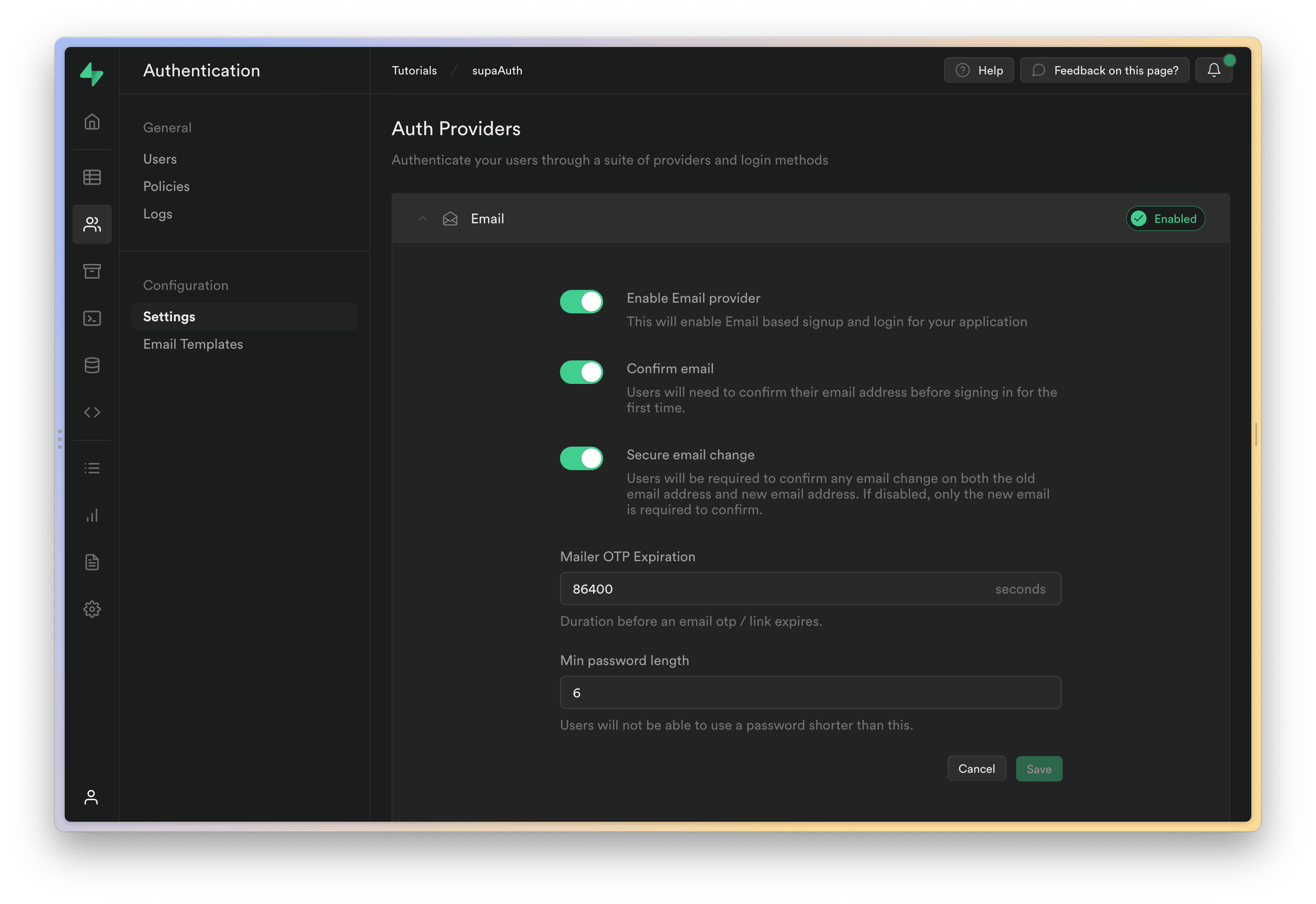Click the Auth Providers heading
Viewport: 1316px width, 904px height.
click(456, 129)
